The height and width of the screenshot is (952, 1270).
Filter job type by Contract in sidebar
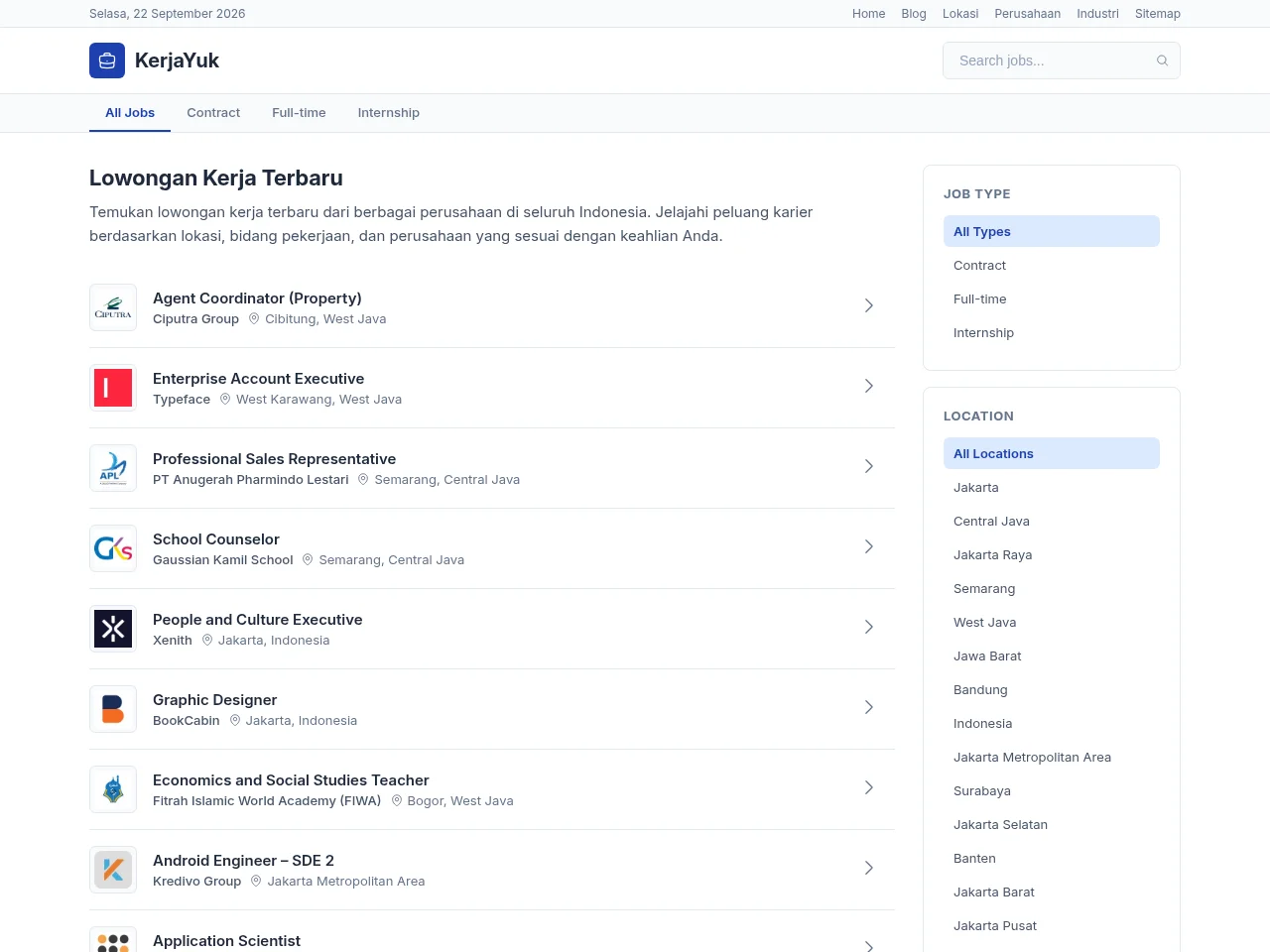[1052, 265]
